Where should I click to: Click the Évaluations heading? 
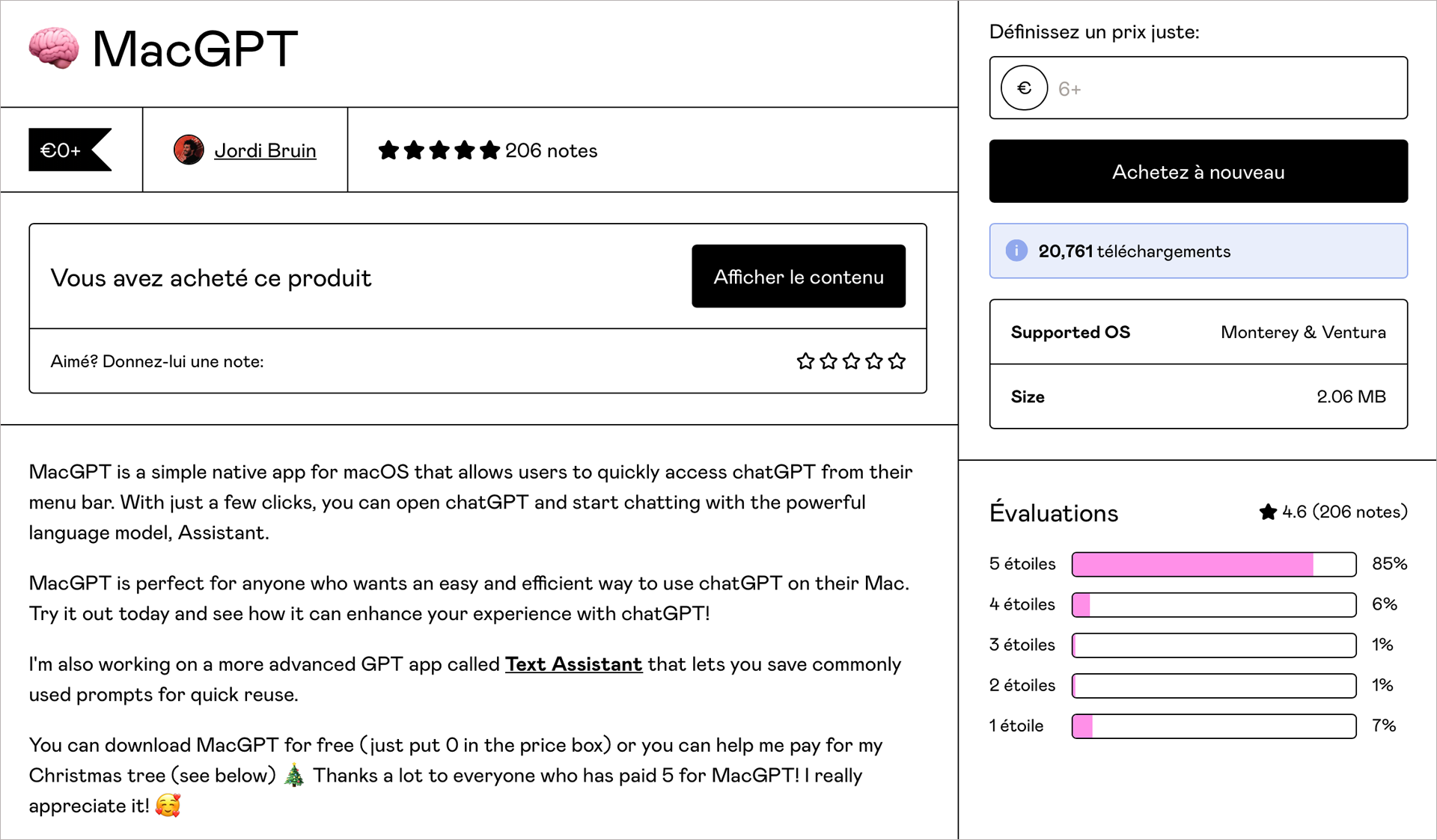click(x=1054, y=512)
